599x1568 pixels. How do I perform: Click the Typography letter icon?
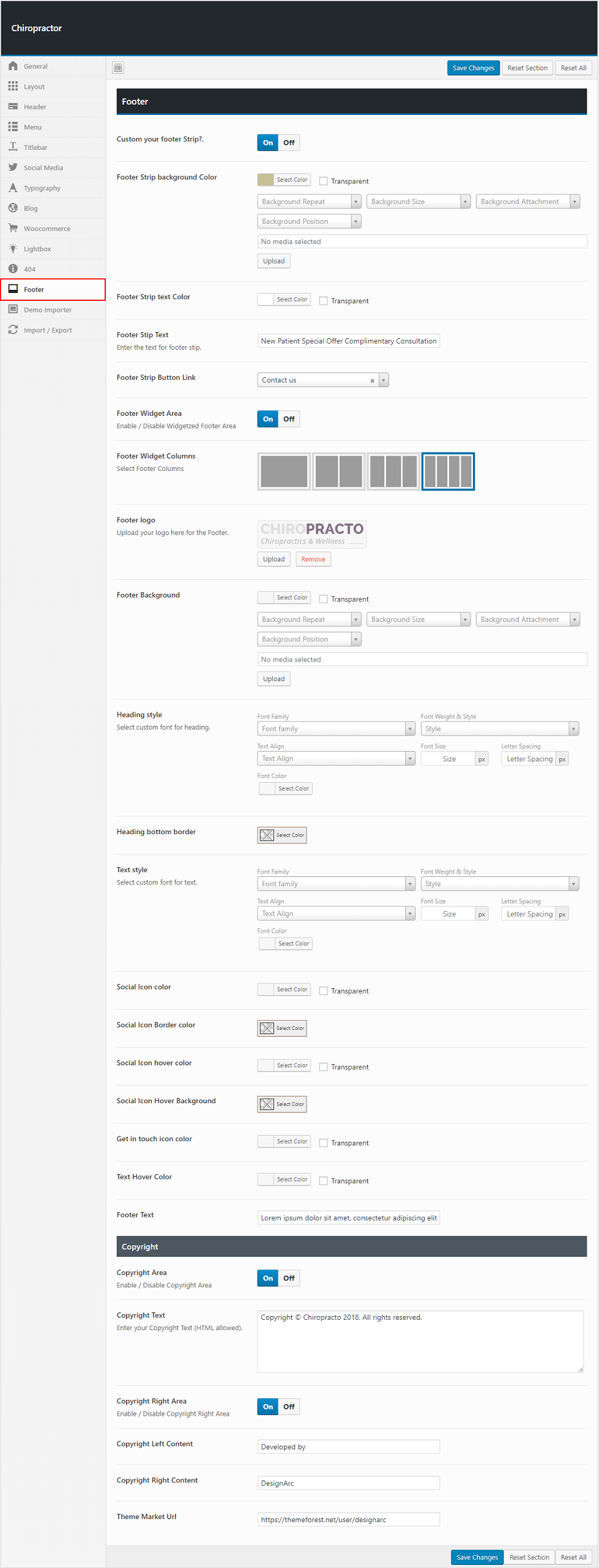13,188
